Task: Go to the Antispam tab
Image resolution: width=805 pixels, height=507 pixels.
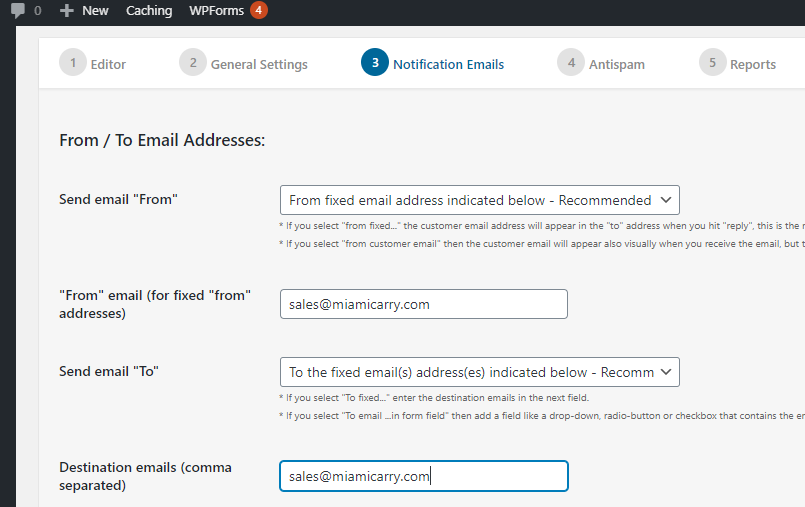Action: (617, 65)
